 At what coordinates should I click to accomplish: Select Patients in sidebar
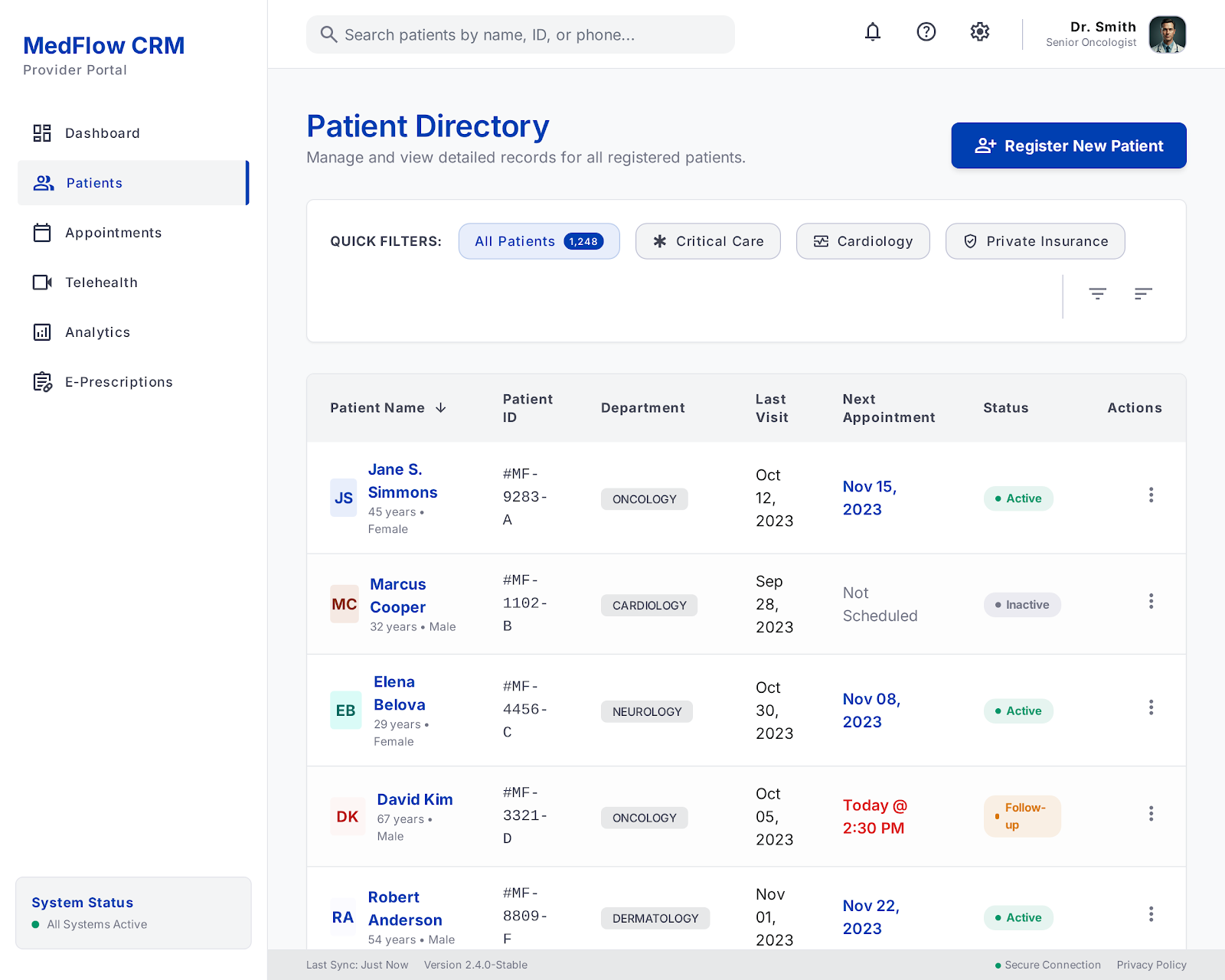coord(133,183)
